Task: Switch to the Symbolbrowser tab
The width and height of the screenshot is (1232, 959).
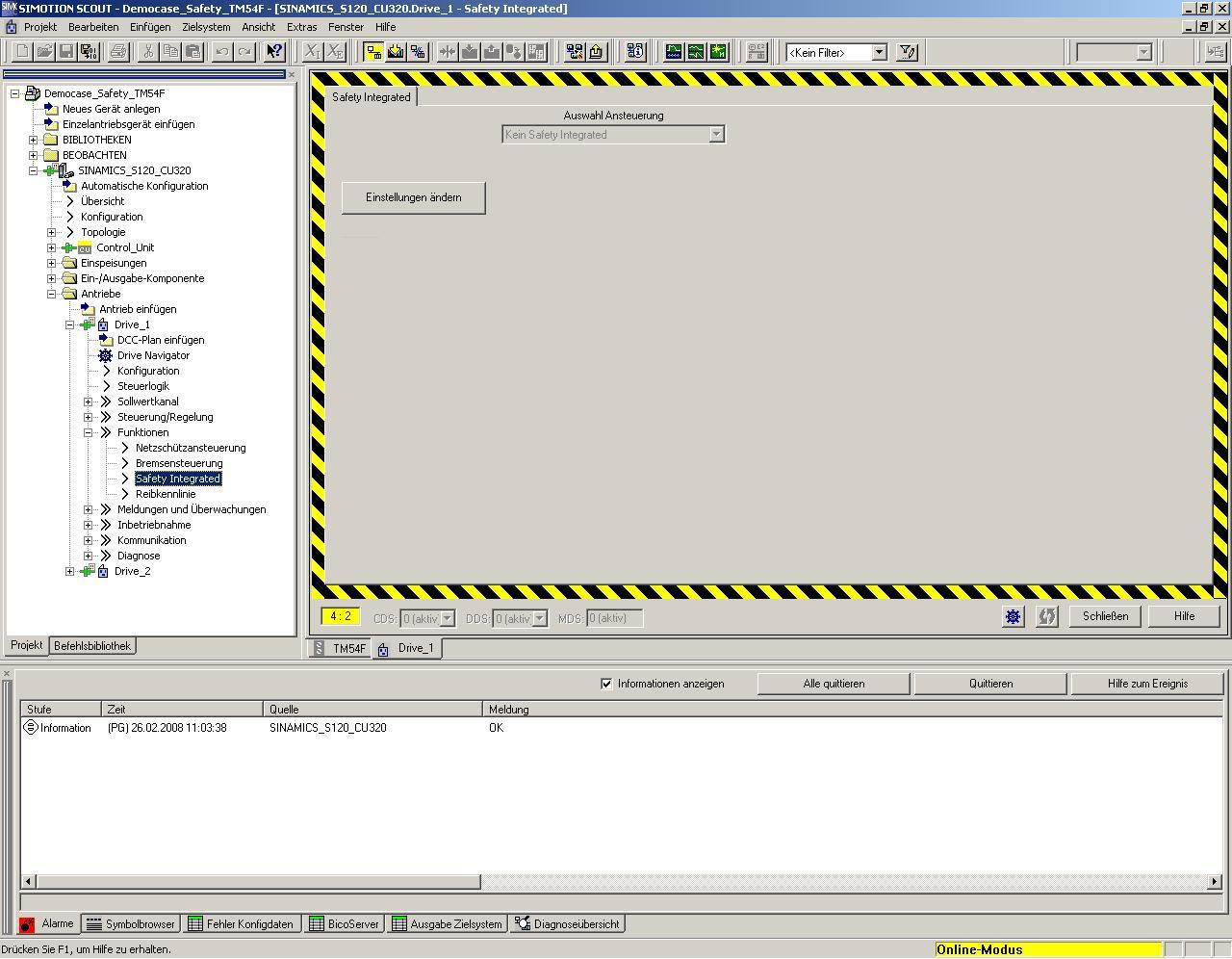Action: point(130,924)
